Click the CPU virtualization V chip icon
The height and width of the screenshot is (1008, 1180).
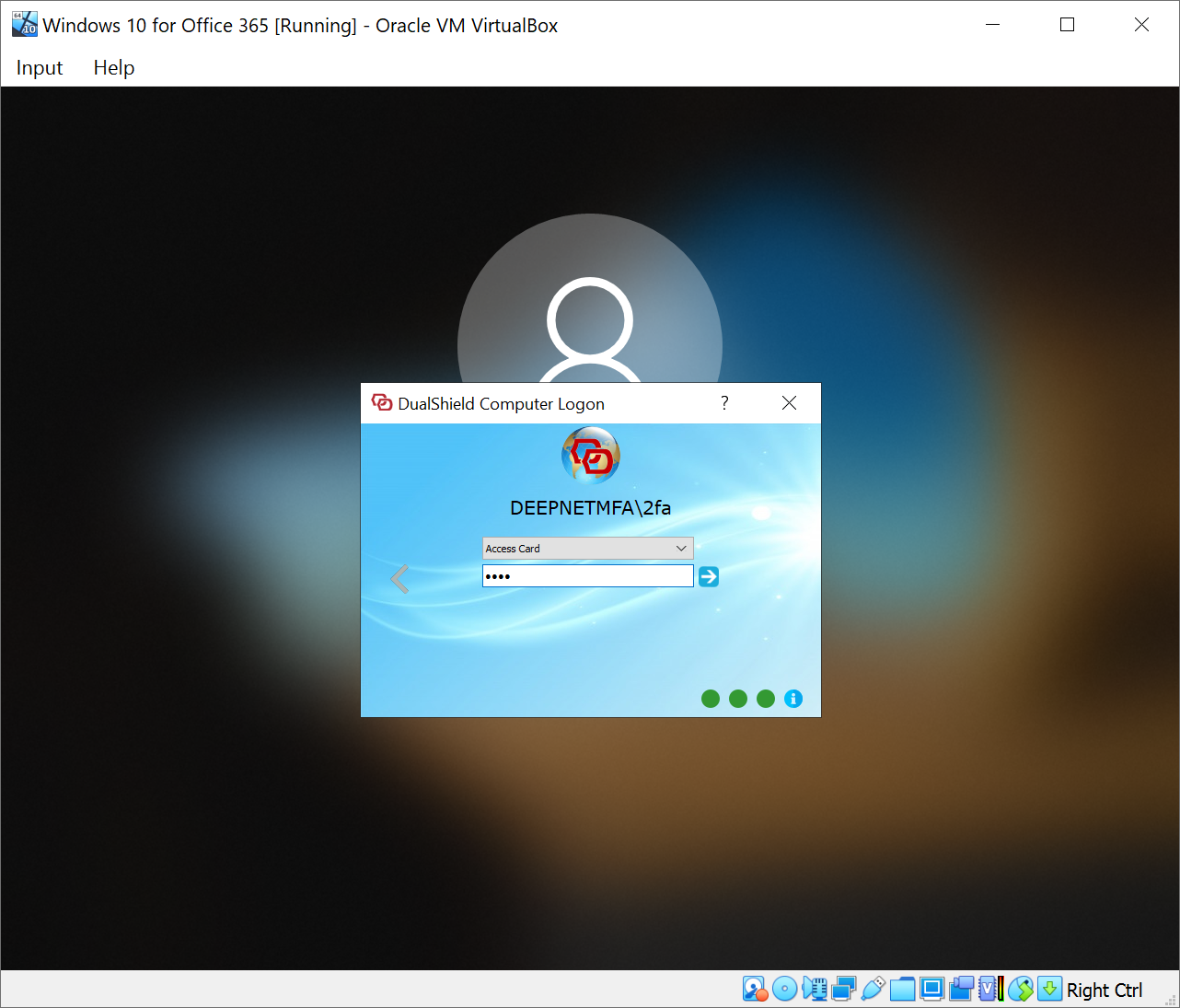pos(990,990)
